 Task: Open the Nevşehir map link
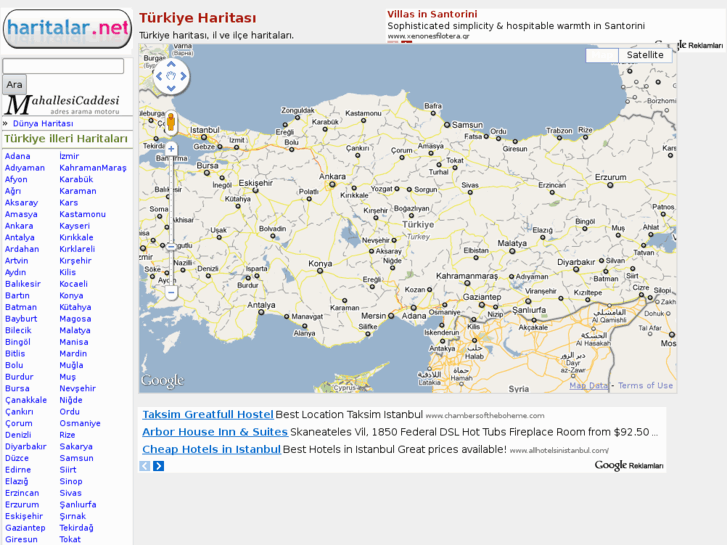[x=77, y=388]
